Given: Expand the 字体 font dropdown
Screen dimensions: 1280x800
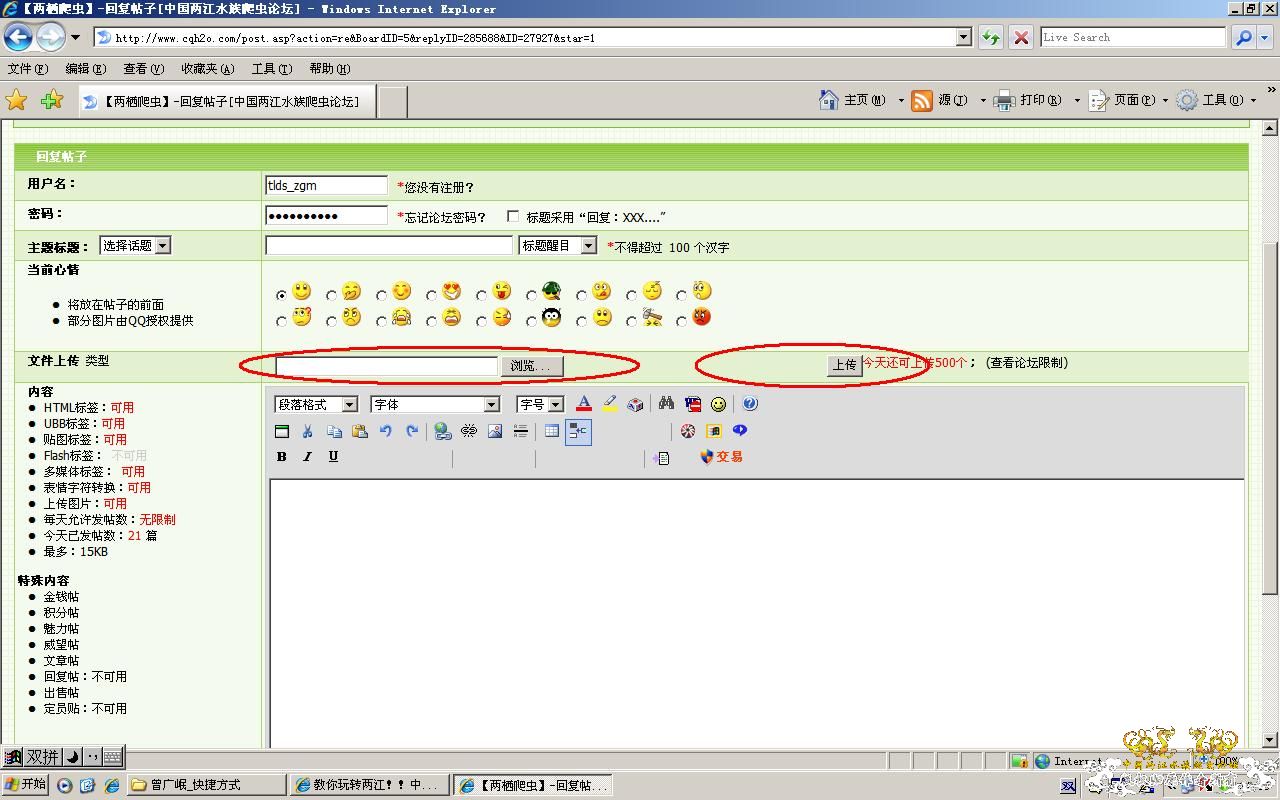Looking at the screenshot, I should tap(435, 404).
